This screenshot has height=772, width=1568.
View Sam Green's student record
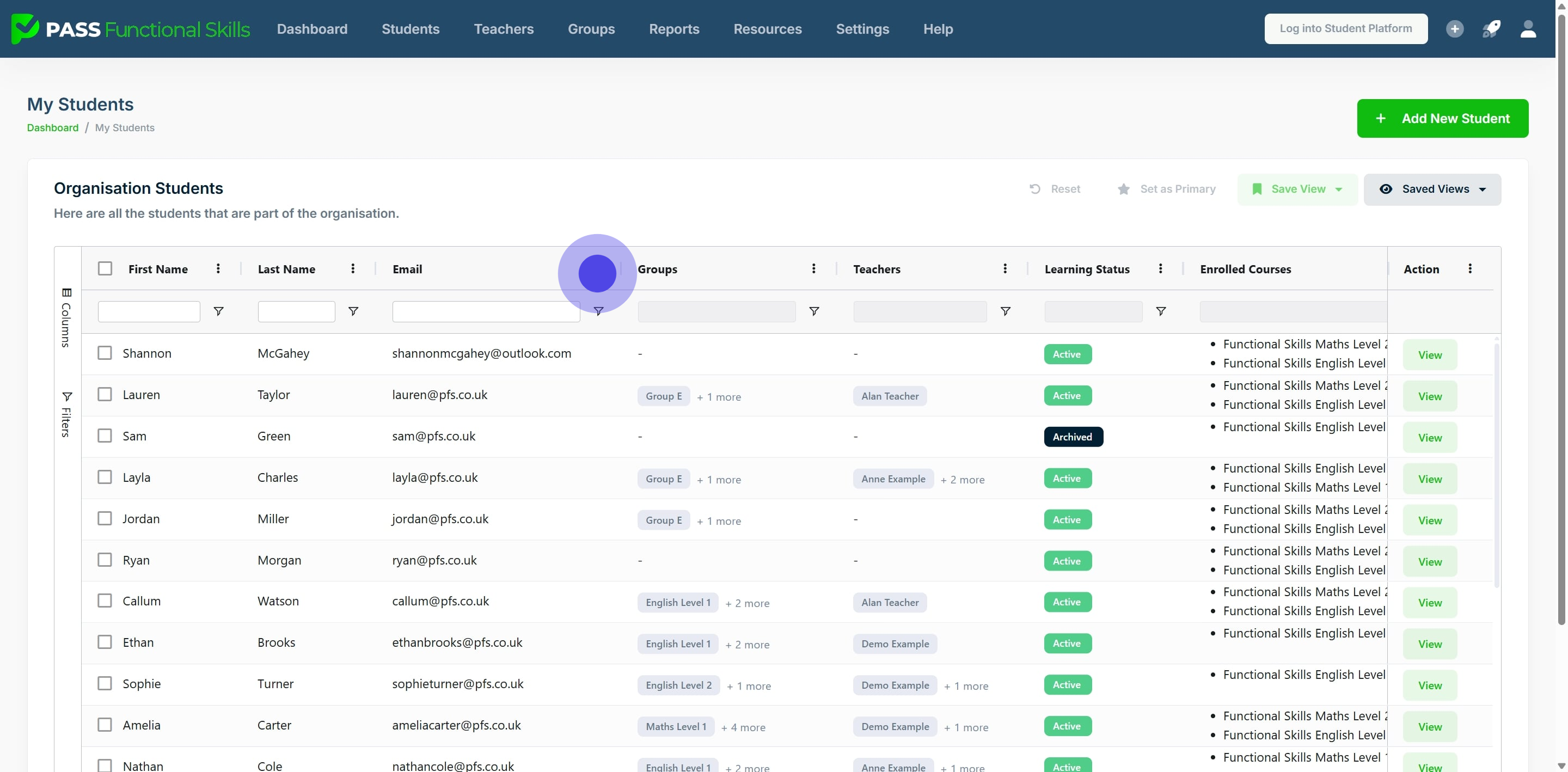tap(1429, 438)
